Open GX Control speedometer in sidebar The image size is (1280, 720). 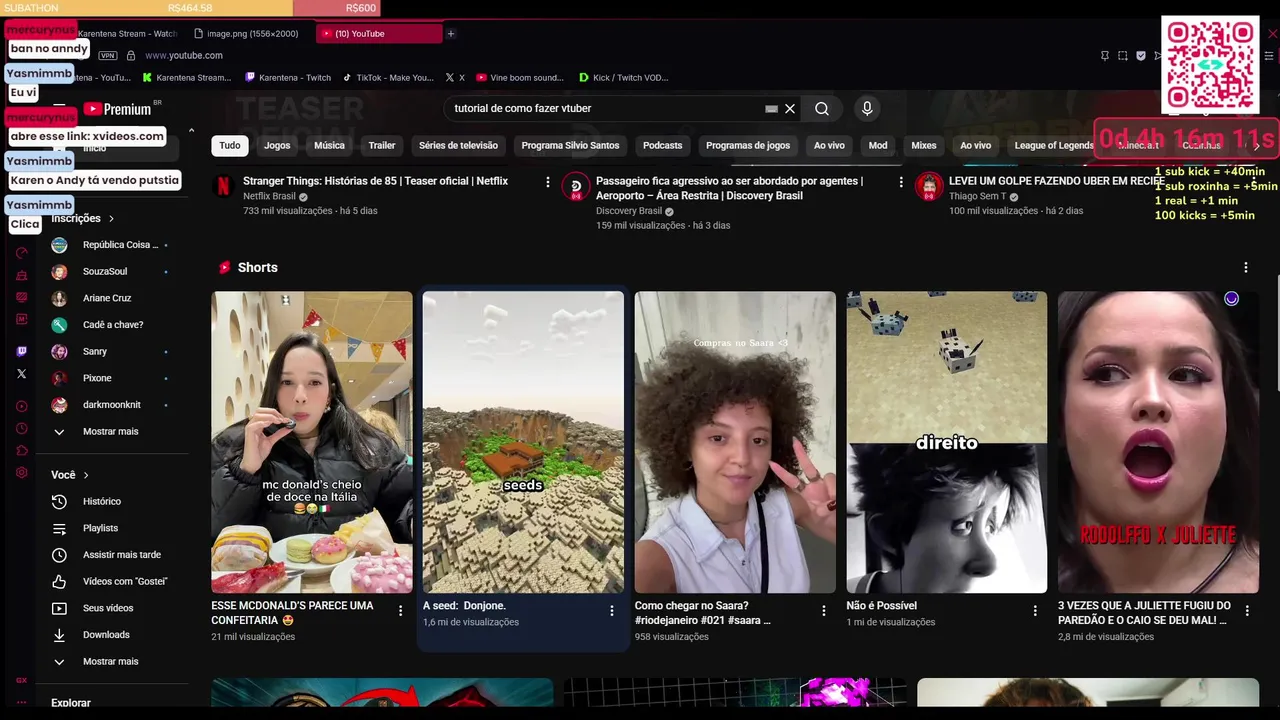(22, 252)
